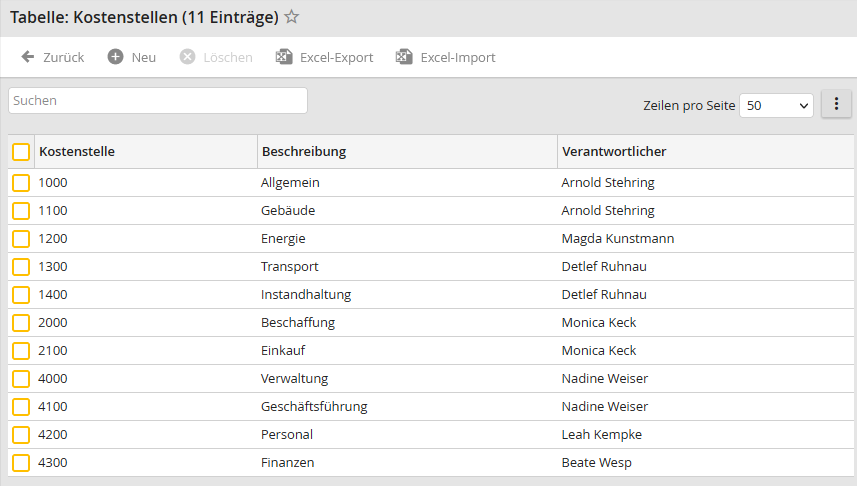Click the back arrow icon

coord(28,57)
